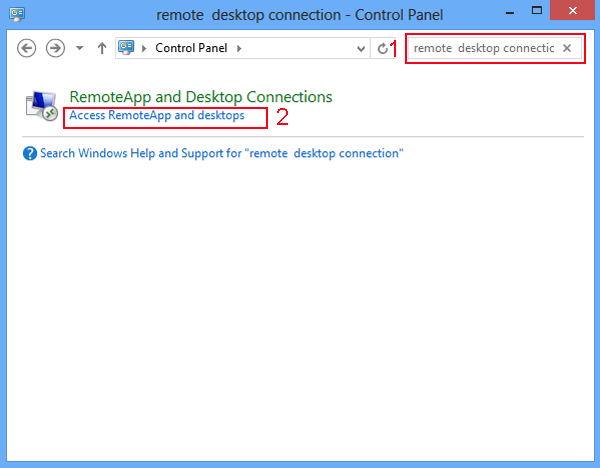Refresh the Control Panel search results
The height and width of the screenshot is (468, 600).
[382, 49]
